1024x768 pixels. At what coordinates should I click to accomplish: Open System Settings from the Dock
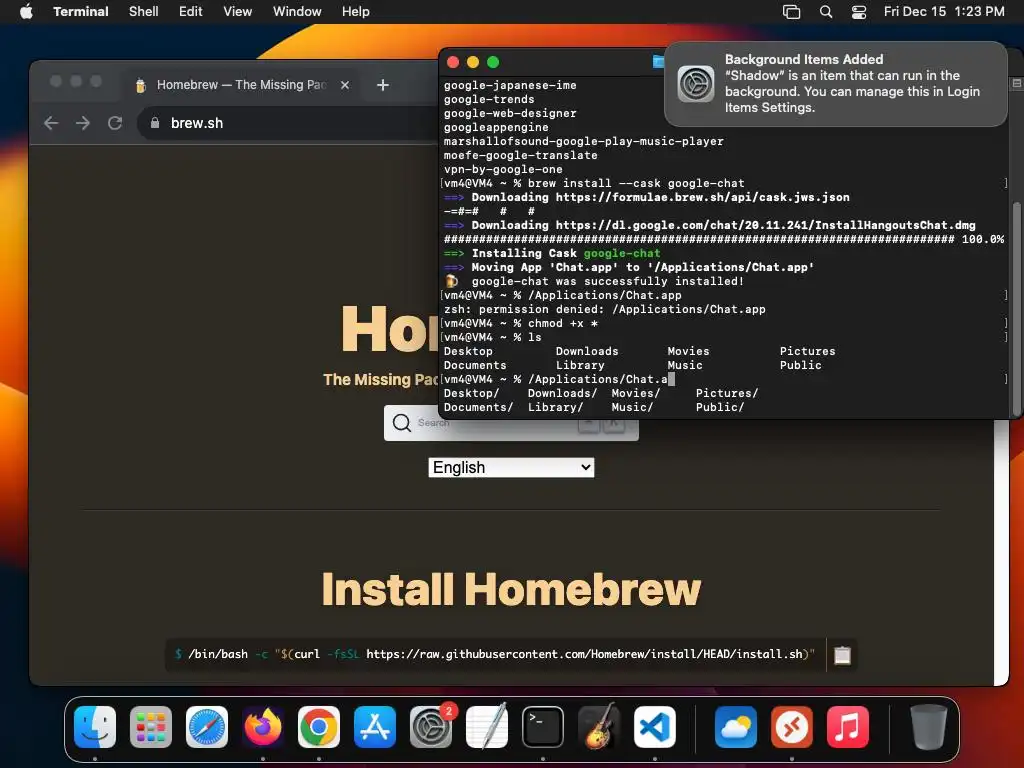tap(431, 726)
